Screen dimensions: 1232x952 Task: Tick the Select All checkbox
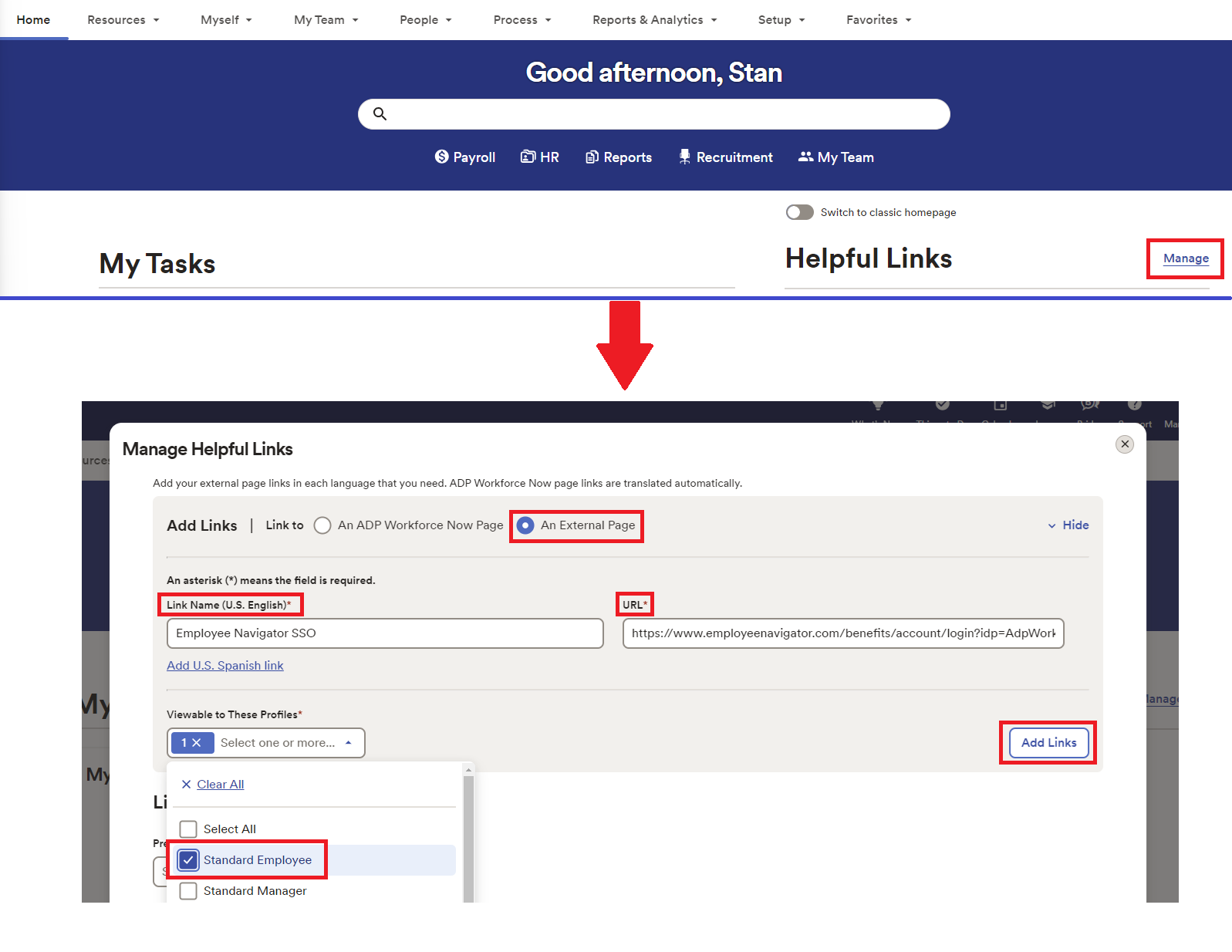coord(188,829)
